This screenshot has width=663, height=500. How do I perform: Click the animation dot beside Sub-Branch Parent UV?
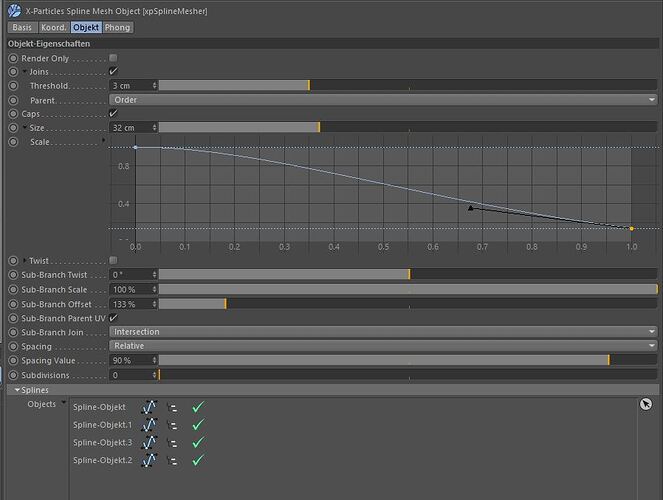13,318
